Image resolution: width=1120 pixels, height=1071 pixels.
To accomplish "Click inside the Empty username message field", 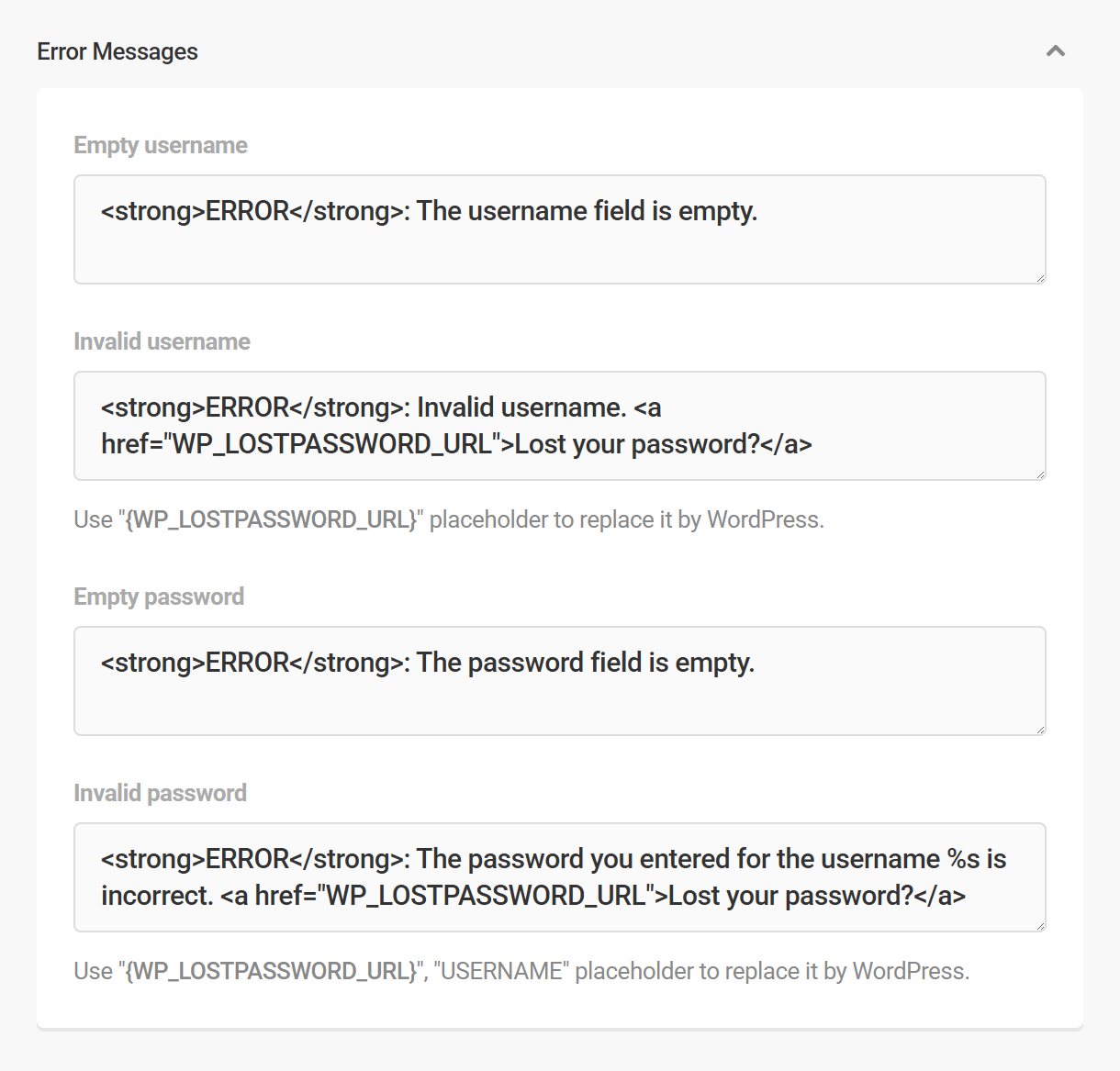I will (x=559, y=229).
